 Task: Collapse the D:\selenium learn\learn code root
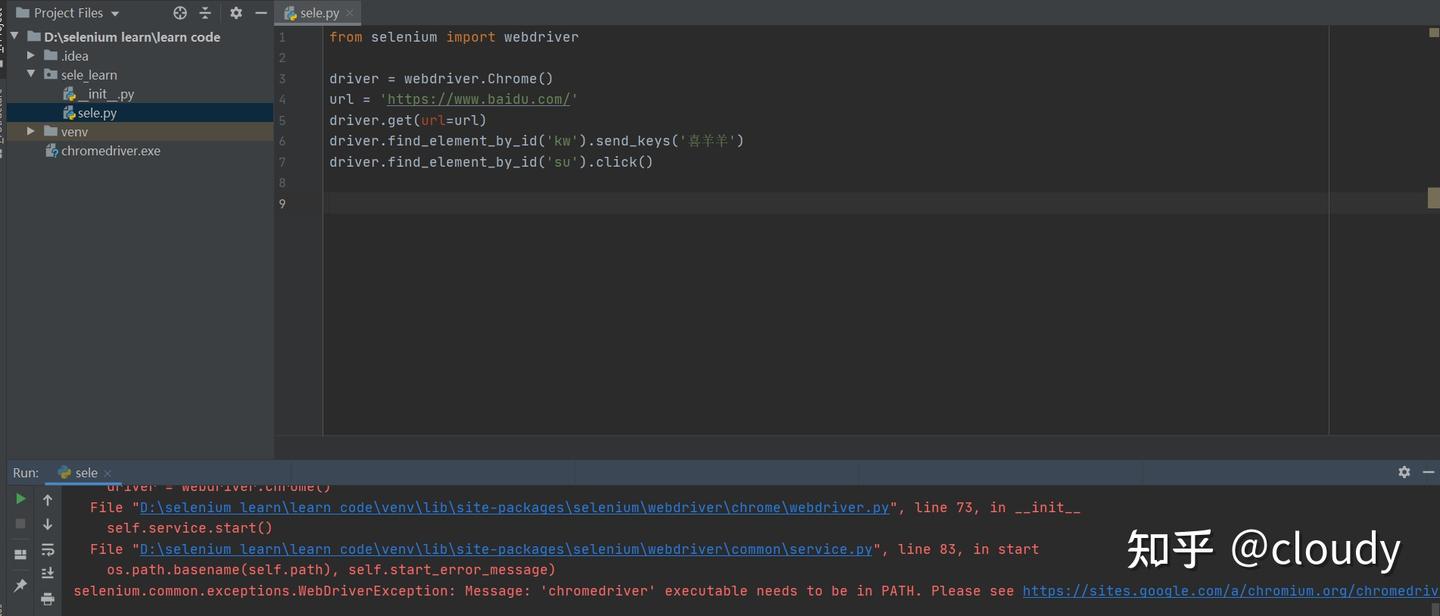click(14, 37)
